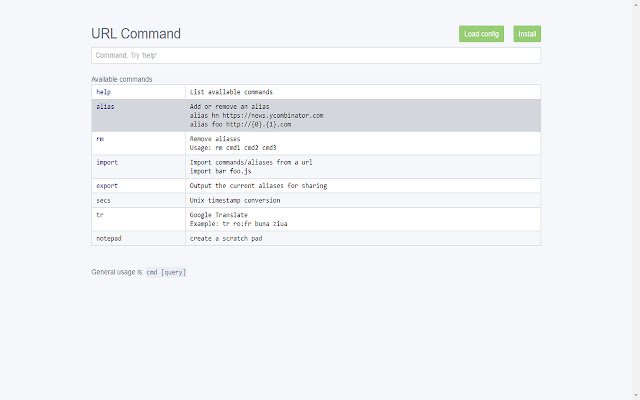640x400 pixels.
Task: Click 'List available commands' description
Action: [x=231, y=92]
